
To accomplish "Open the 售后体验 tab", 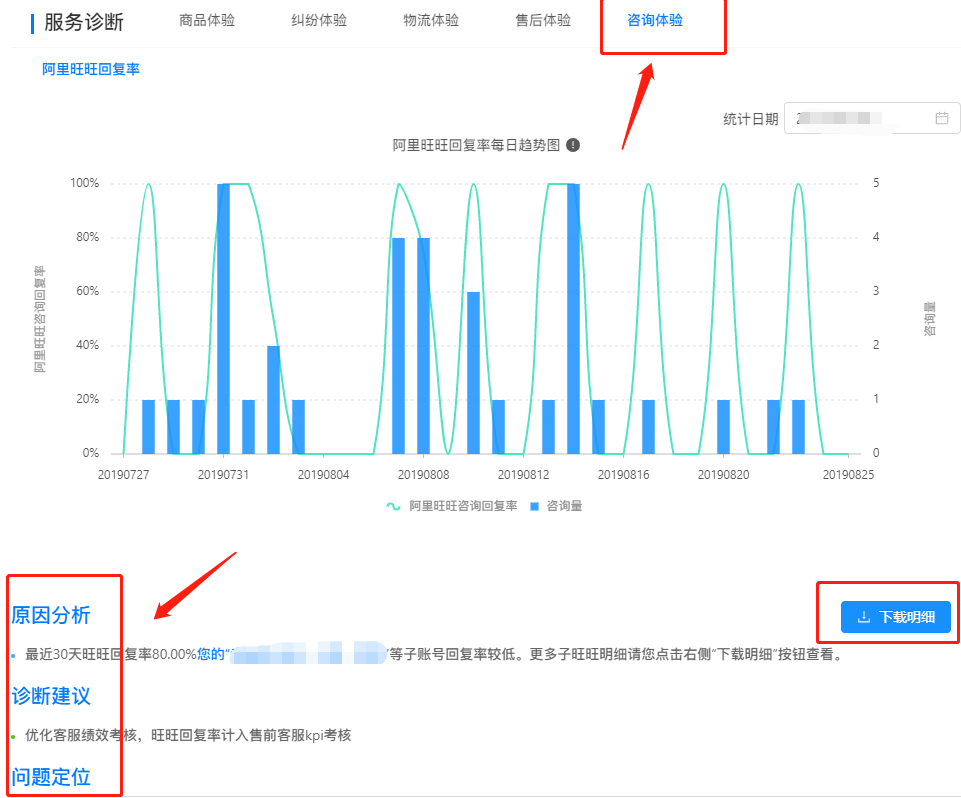I will pos(542,20).
